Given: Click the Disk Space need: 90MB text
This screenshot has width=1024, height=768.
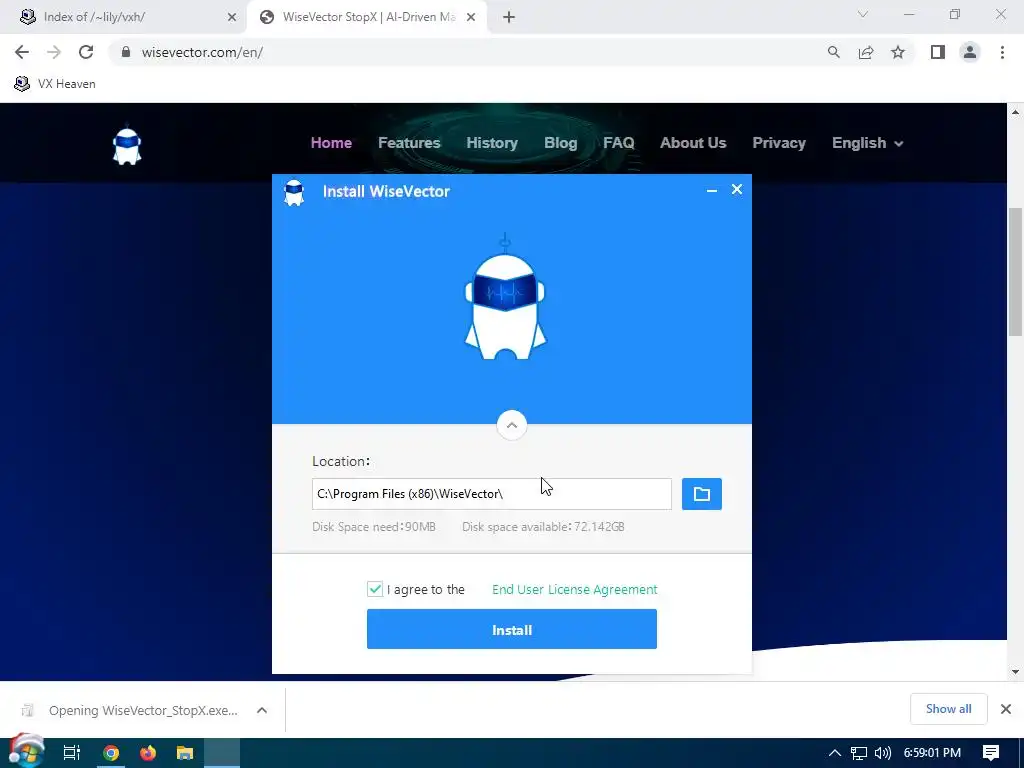Looking at the screenshot, I should 374,527.
